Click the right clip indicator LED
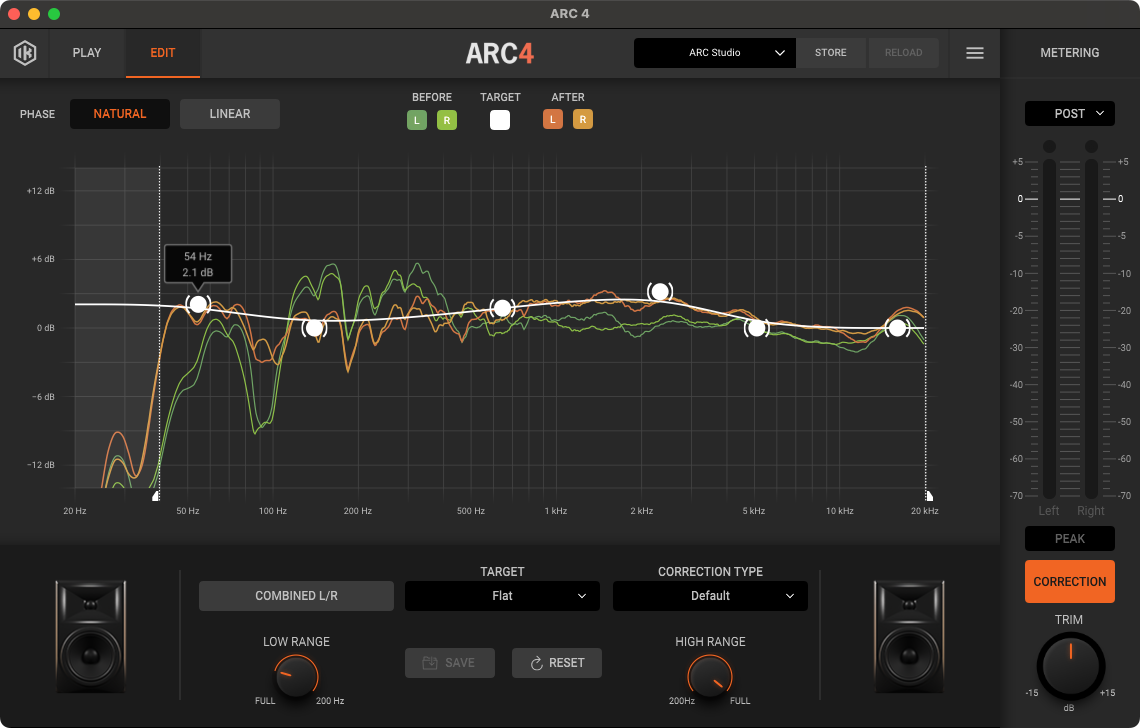 pos(1091,147)
